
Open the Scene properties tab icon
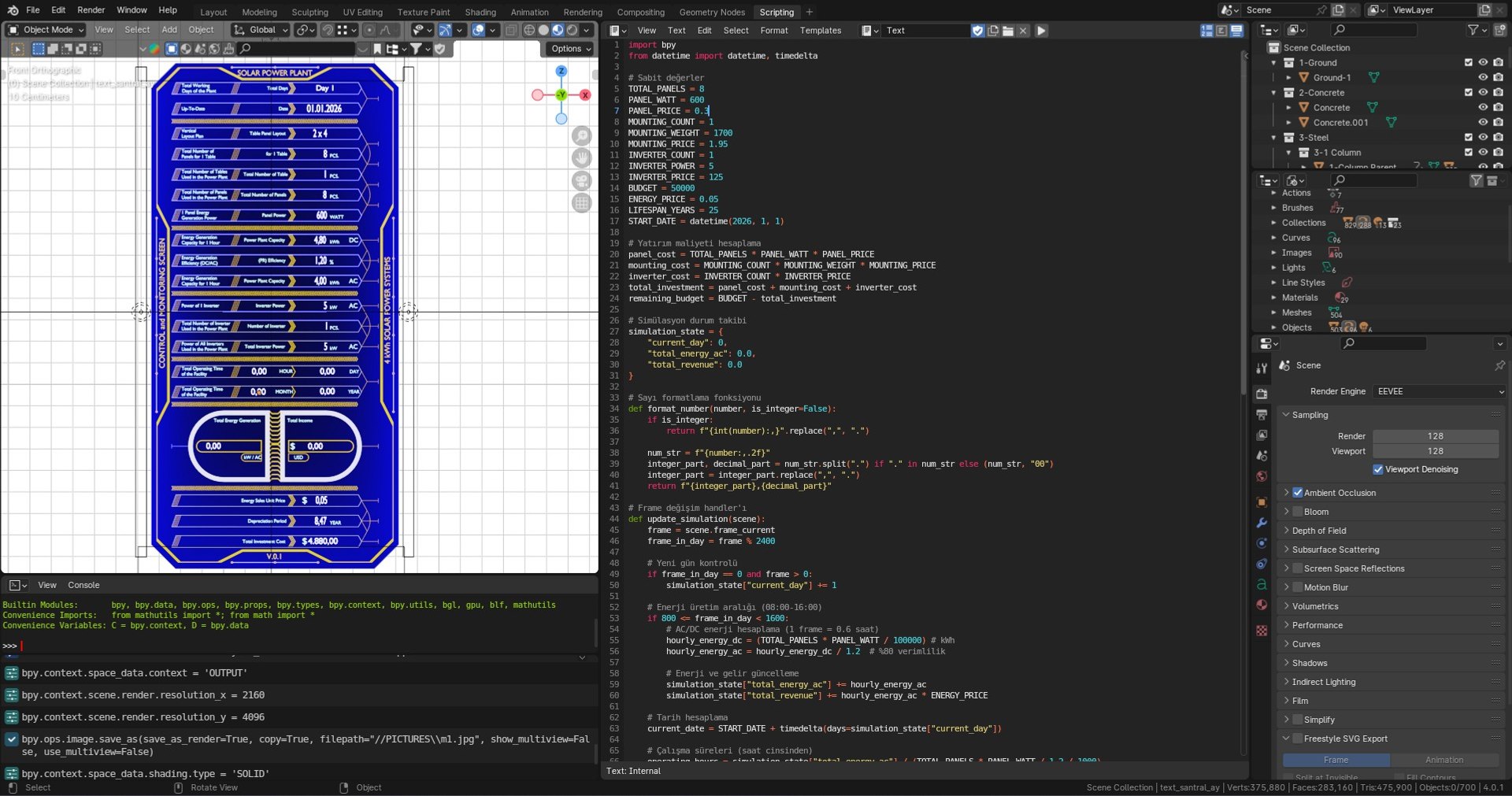1262,455
